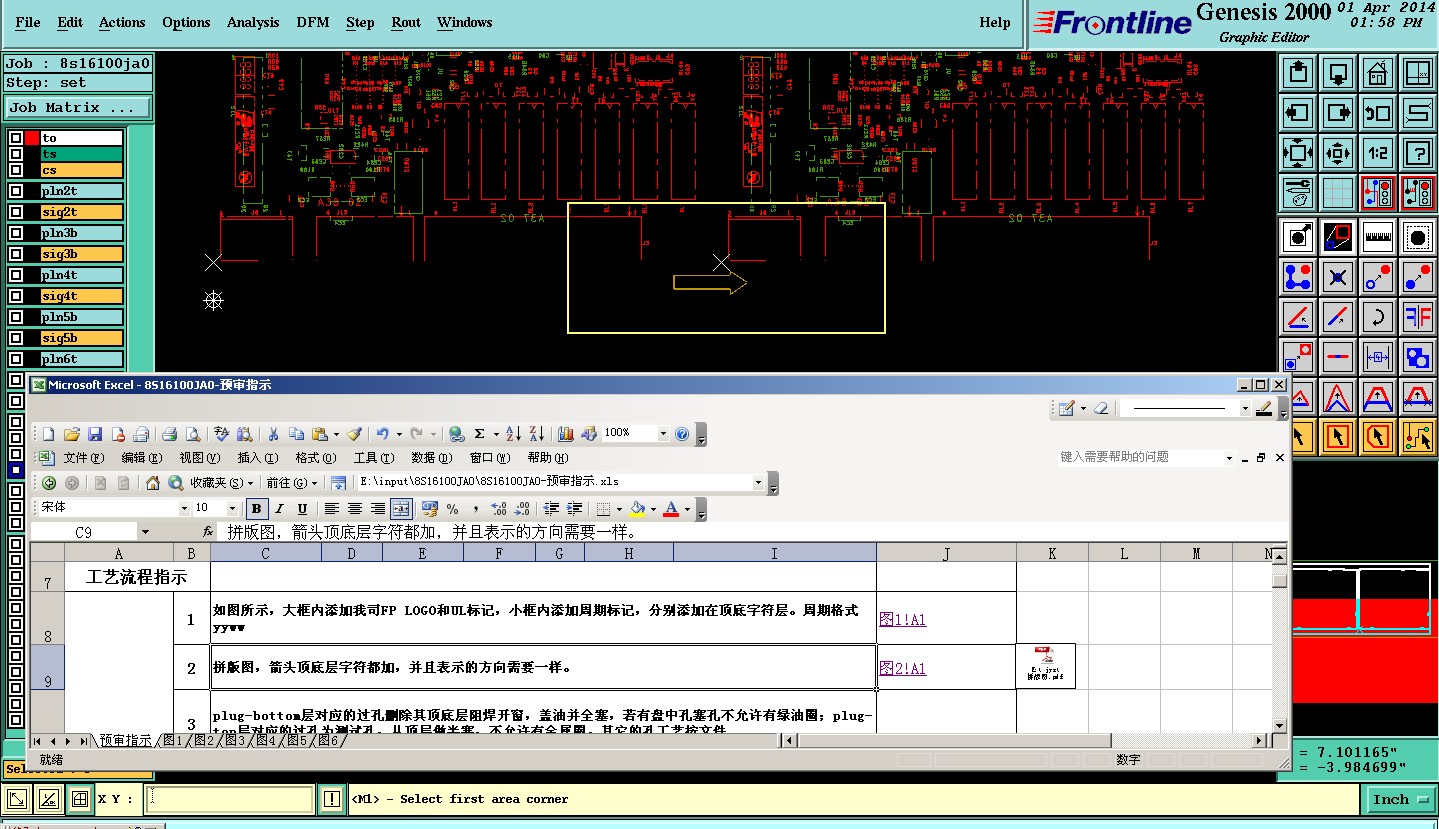Image resolution: width=1439 pixels, height=829 pixels.
Task: Open the Name Box dropdown beside C9
Action: (145, 533)
